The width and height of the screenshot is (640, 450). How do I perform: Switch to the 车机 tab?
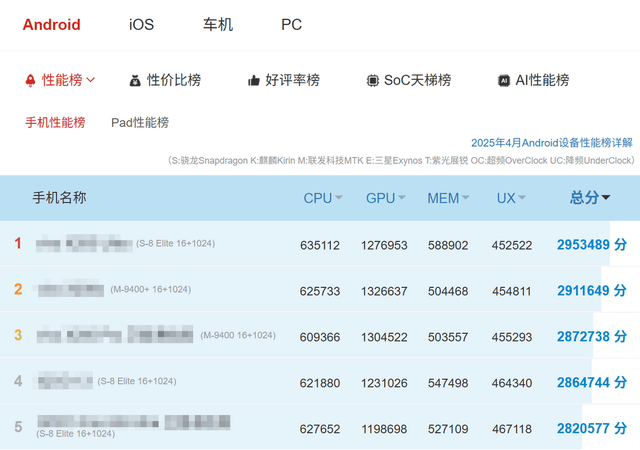[x=217, y=24]
